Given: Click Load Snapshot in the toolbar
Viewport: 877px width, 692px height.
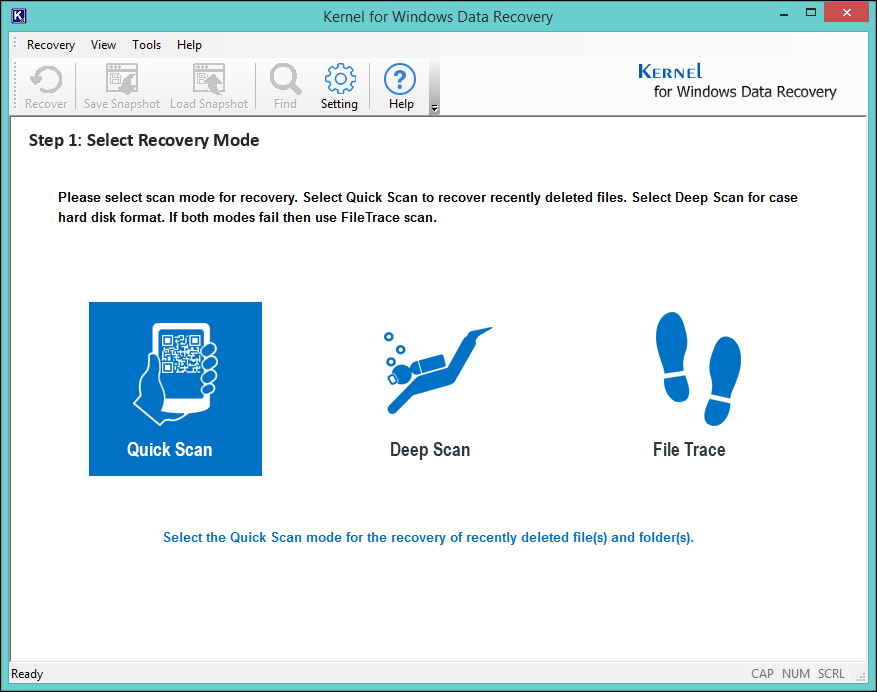Looking at the screenshot, I should tap(209, 87).
